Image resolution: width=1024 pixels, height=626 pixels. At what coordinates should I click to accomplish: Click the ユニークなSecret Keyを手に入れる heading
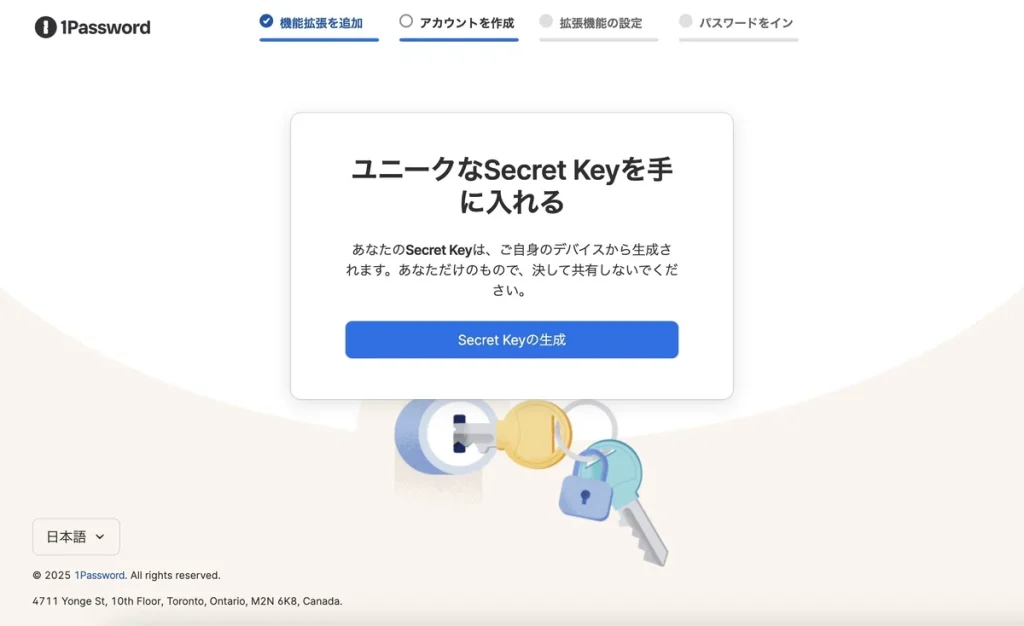click(x=511, y=185)
